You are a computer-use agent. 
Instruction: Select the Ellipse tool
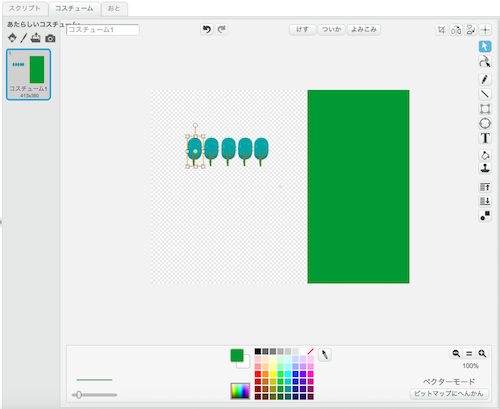click(x=485, y=123)
